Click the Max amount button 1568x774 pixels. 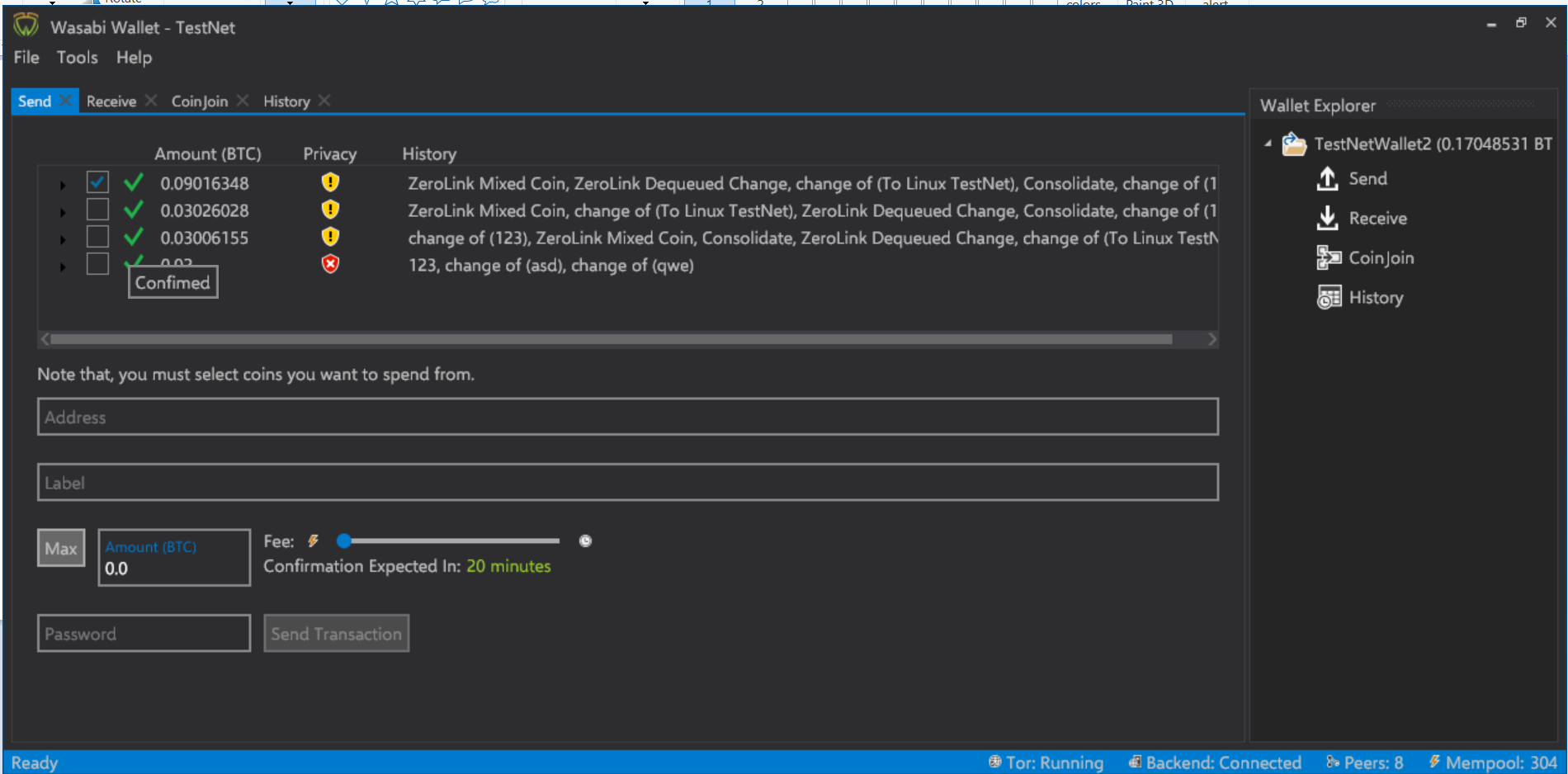point(61,548)
